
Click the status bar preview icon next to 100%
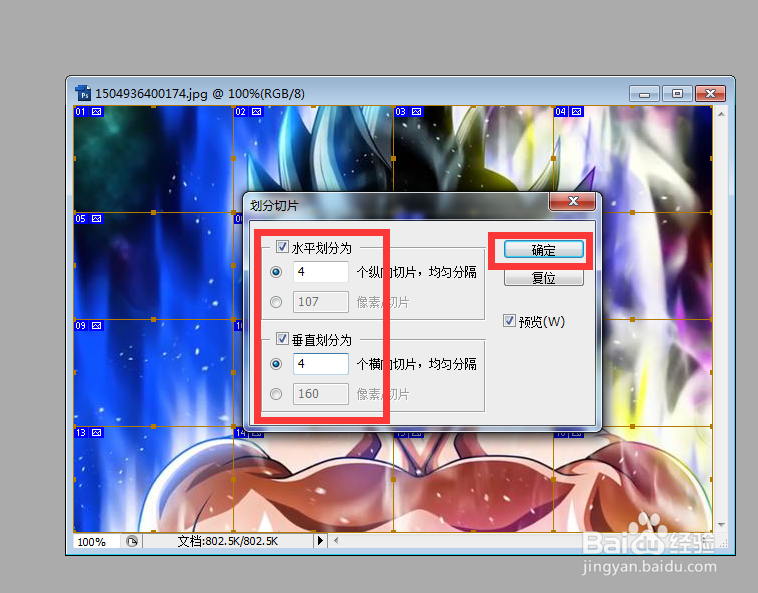[x=131, y=541]
